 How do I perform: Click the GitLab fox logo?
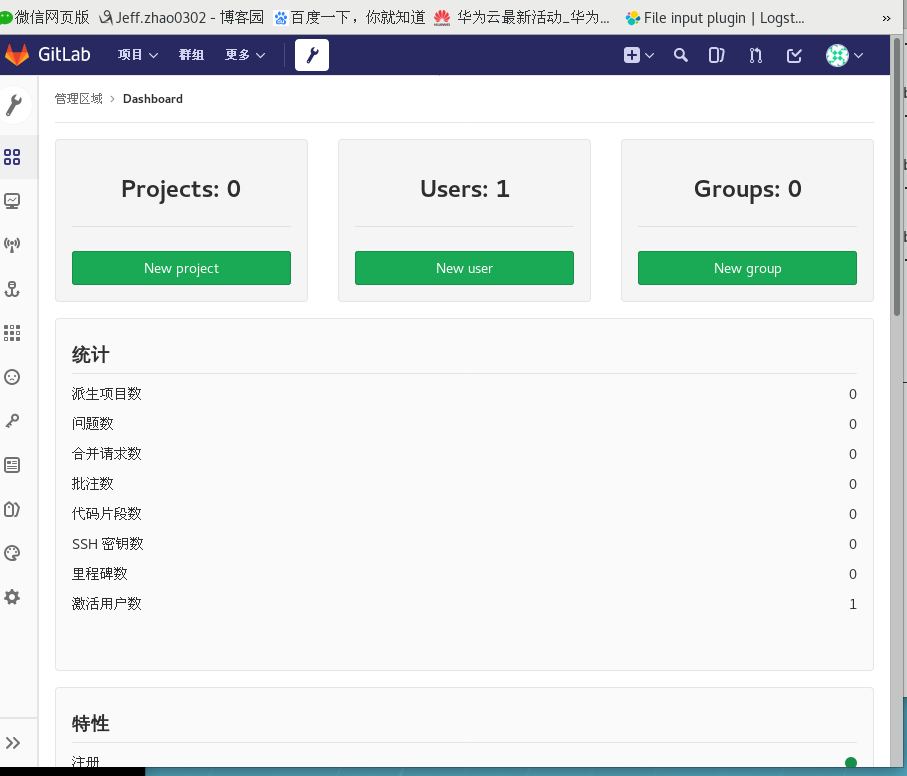pos(17,55)
